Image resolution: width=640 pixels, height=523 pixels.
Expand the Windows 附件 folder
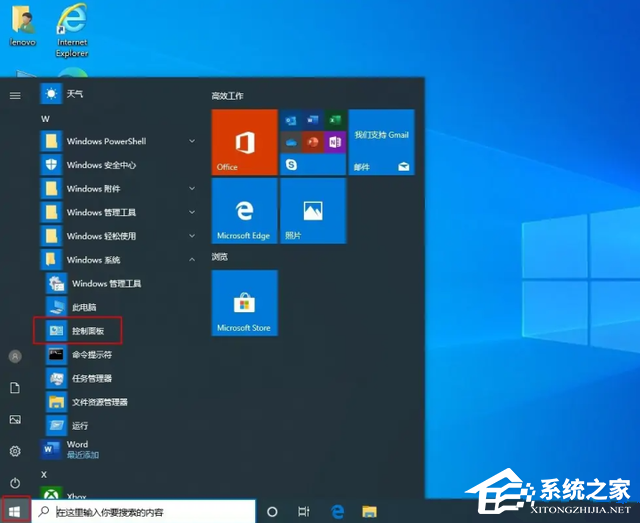point(118,189)
